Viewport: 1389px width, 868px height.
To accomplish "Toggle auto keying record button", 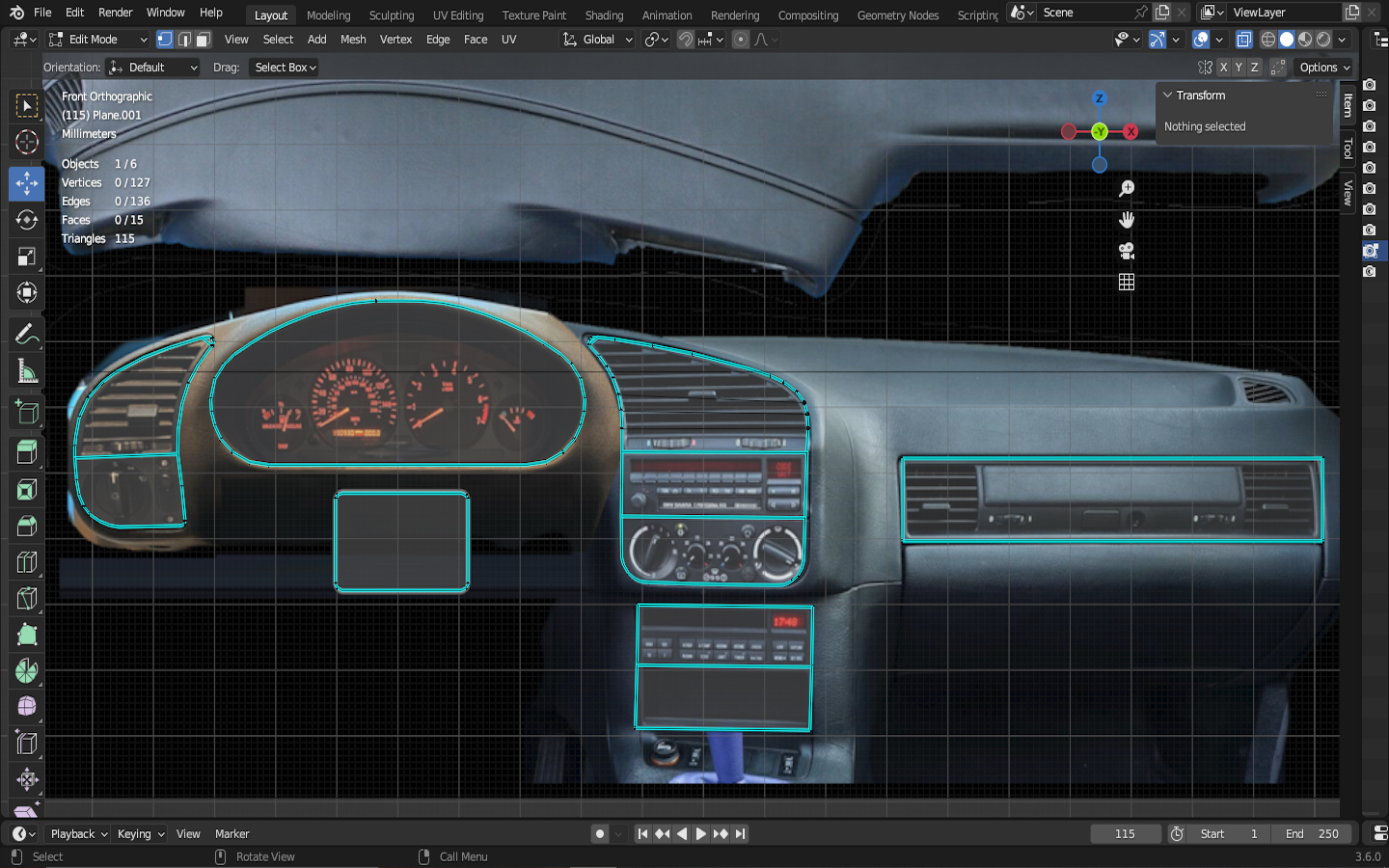I will pyautogui.click(x=600, y=834).
